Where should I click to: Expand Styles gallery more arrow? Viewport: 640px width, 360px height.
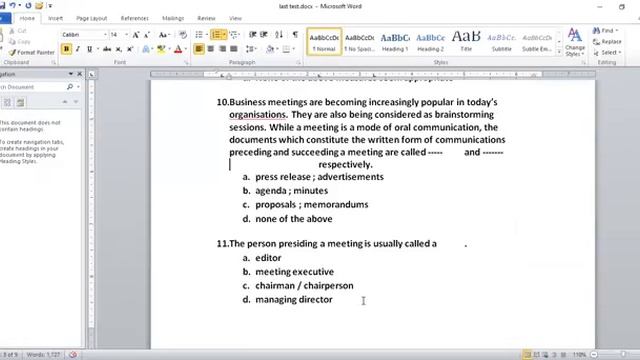(559, 52)
